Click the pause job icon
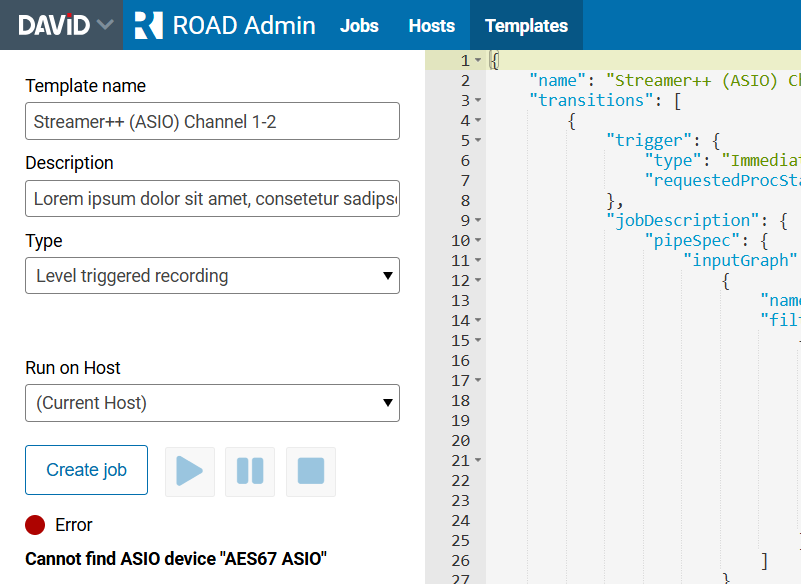This screenshot has height=584, width=801. (250, 471)
